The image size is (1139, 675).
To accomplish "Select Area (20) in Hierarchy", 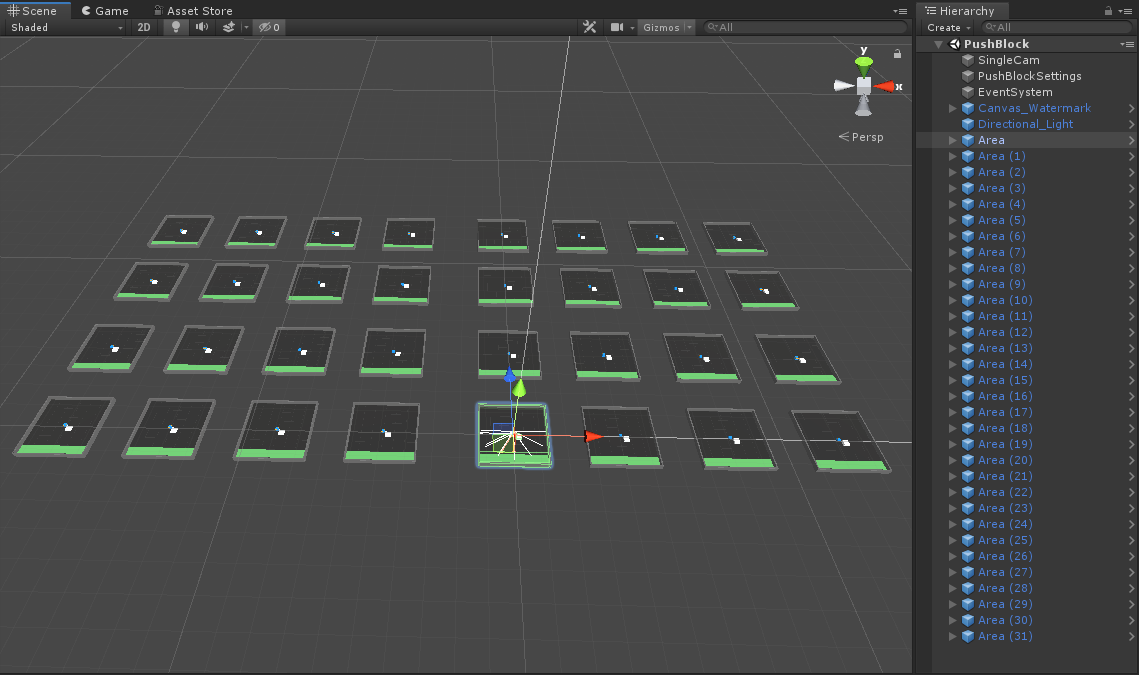I will click(1005, 460).
